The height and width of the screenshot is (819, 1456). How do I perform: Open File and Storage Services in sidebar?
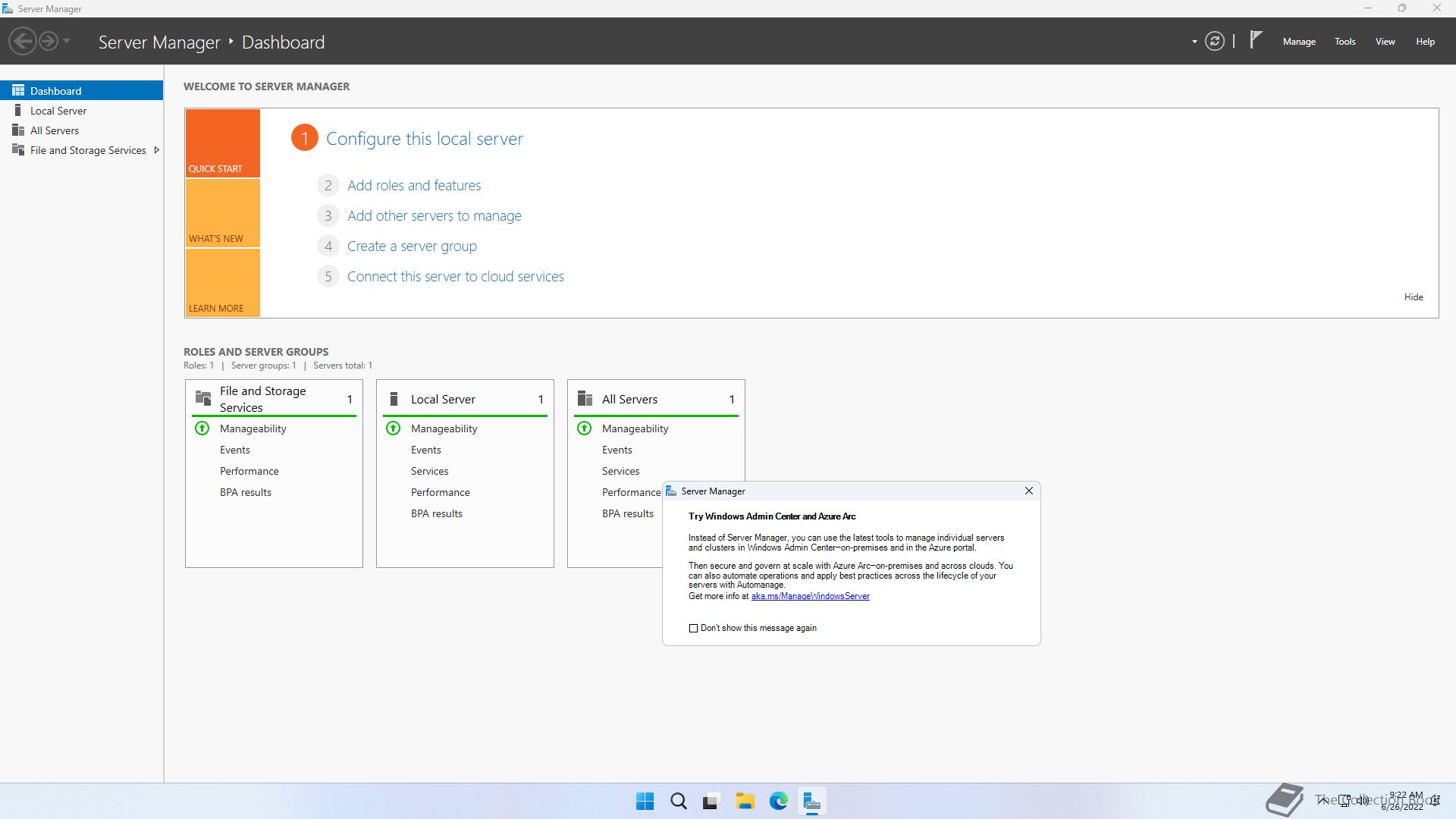click(x=82, y=150)
